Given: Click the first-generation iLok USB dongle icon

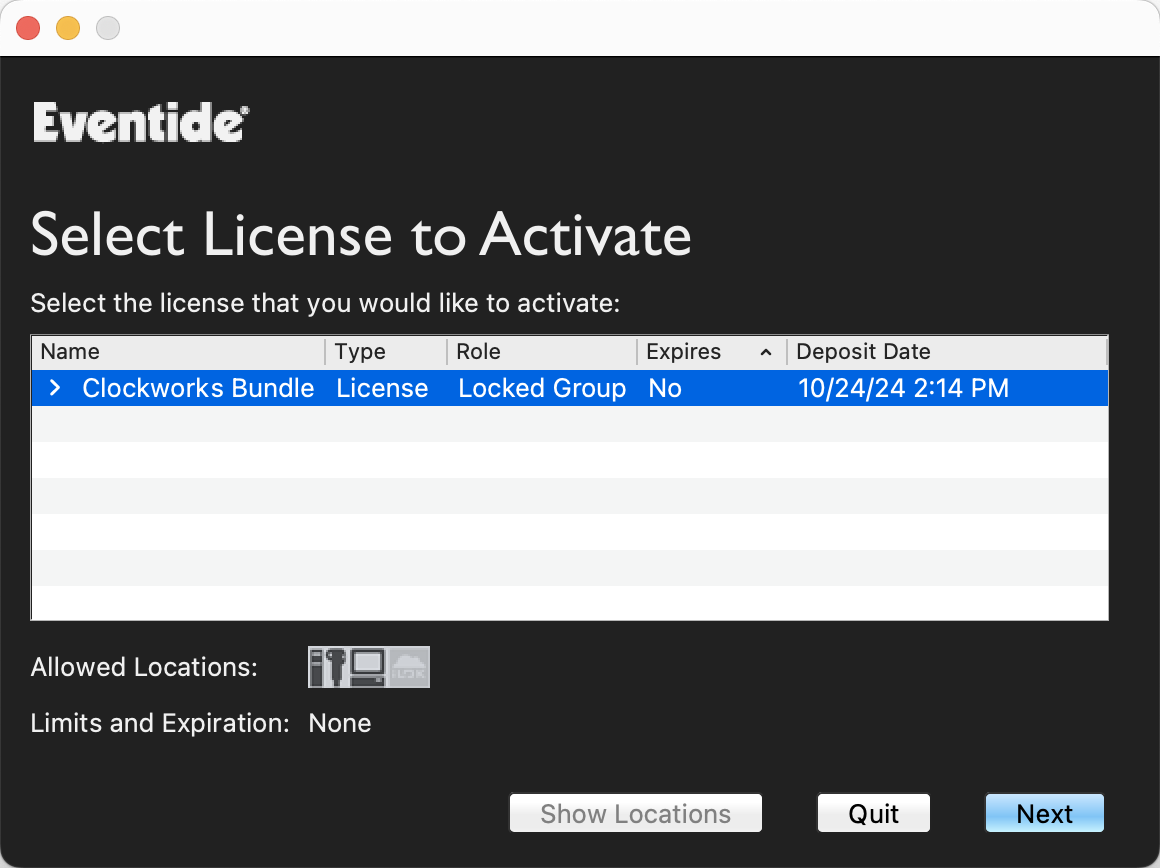Looking at the screenshot, I should (317, 667).
